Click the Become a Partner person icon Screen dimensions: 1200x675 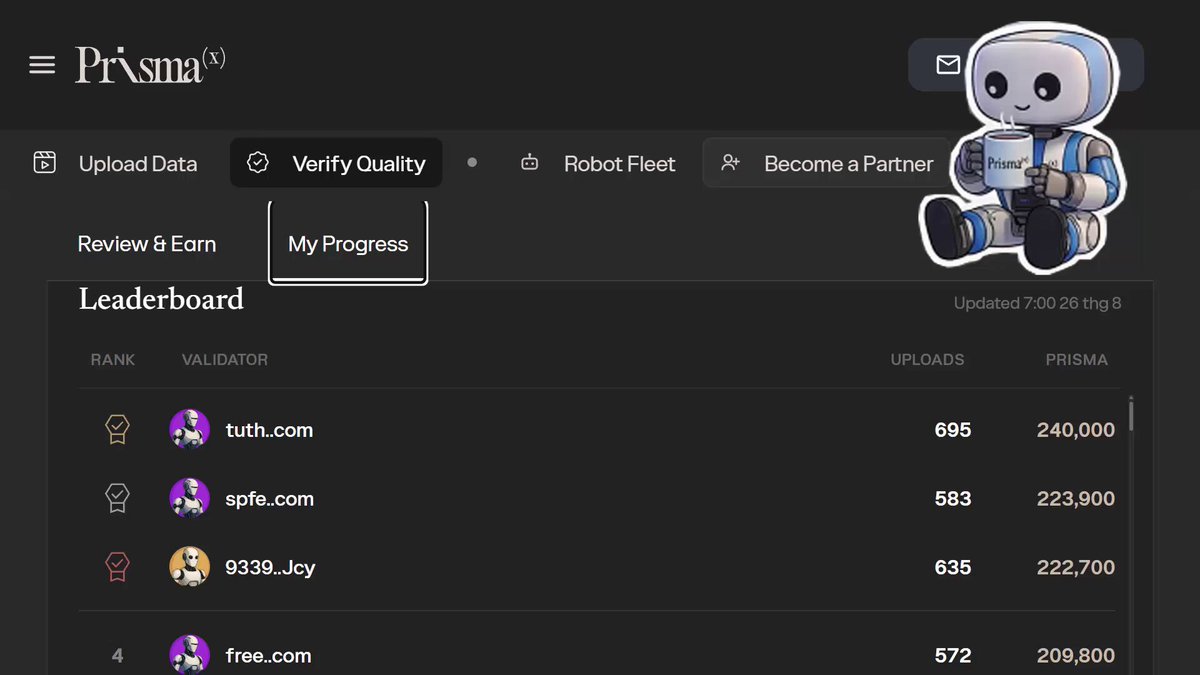pos(731,163)
